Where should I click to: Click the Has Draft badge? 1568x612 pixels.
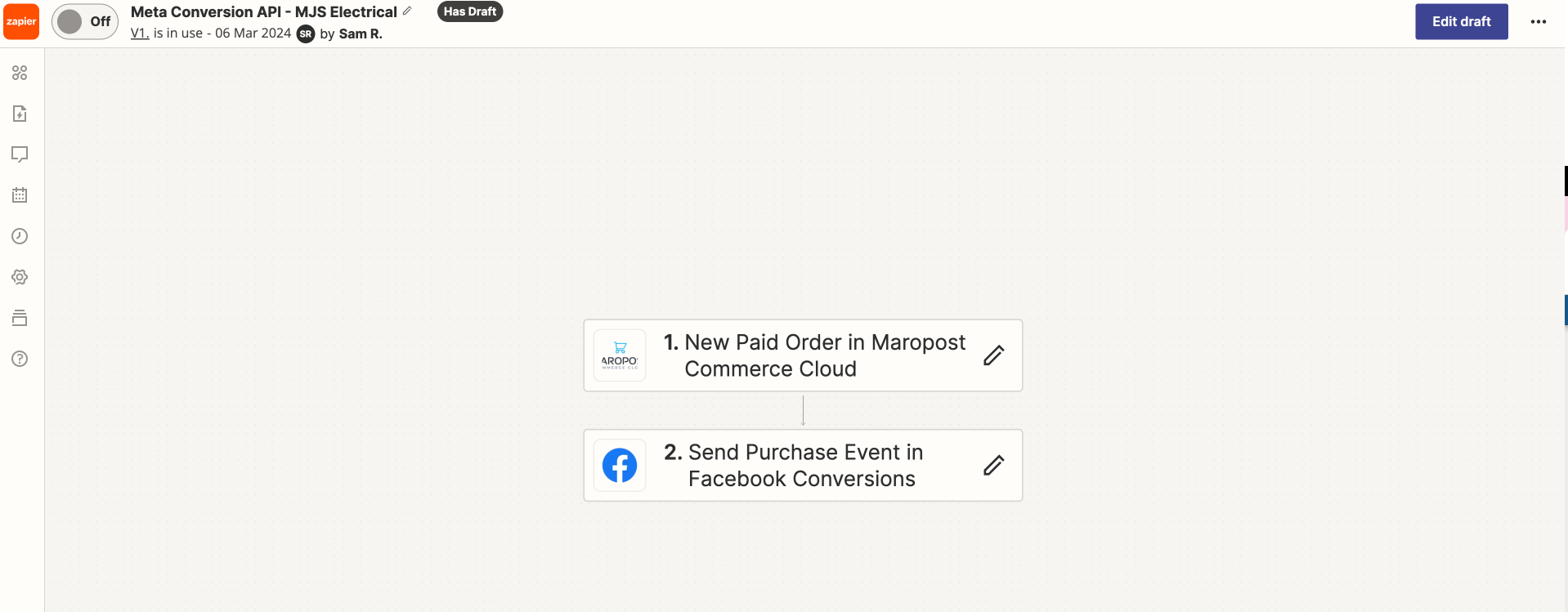pyautogui.click(x=470, y=11)
